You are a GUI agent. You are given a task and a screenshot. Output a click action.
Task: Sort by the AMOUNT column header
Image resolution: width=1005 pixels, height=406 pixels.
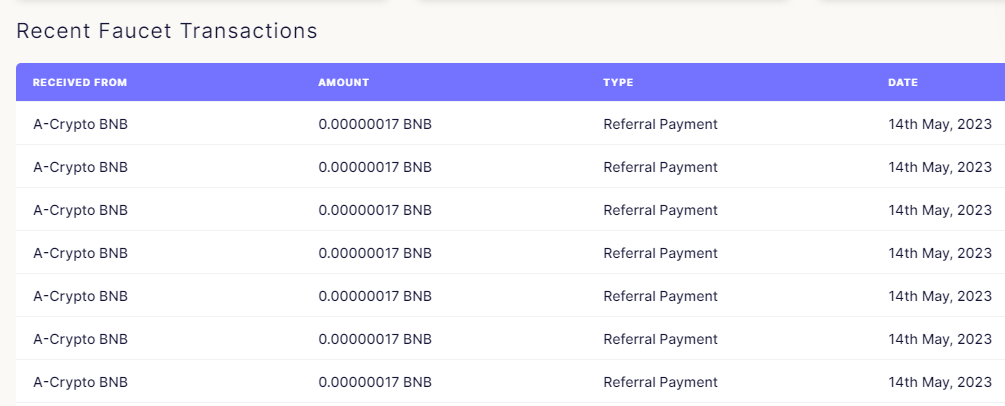(344, 82)
